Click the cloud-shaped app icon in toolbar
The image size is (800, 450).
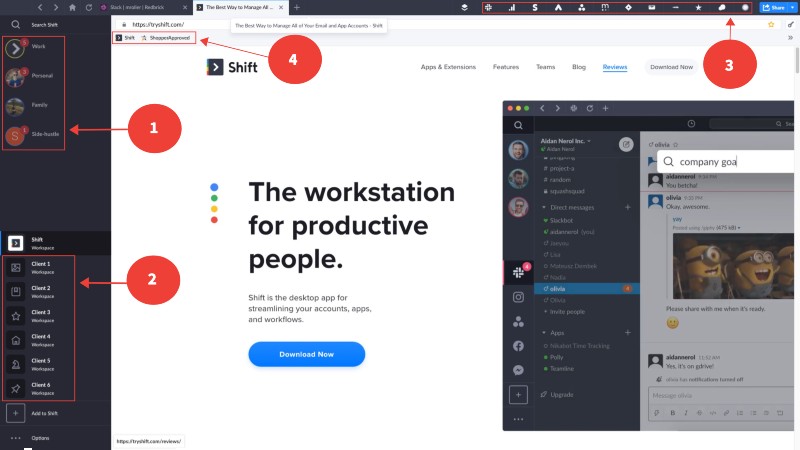pyautogui.click(x=722, y=8)
